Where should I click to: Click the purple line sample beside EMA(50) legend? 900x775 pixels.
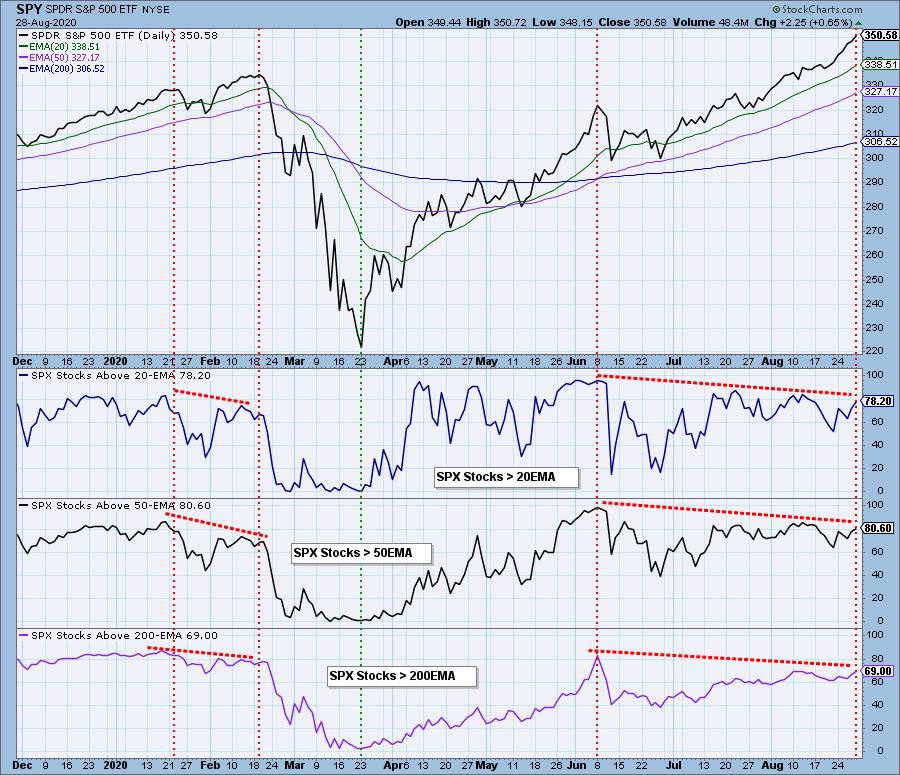(24, 57)
